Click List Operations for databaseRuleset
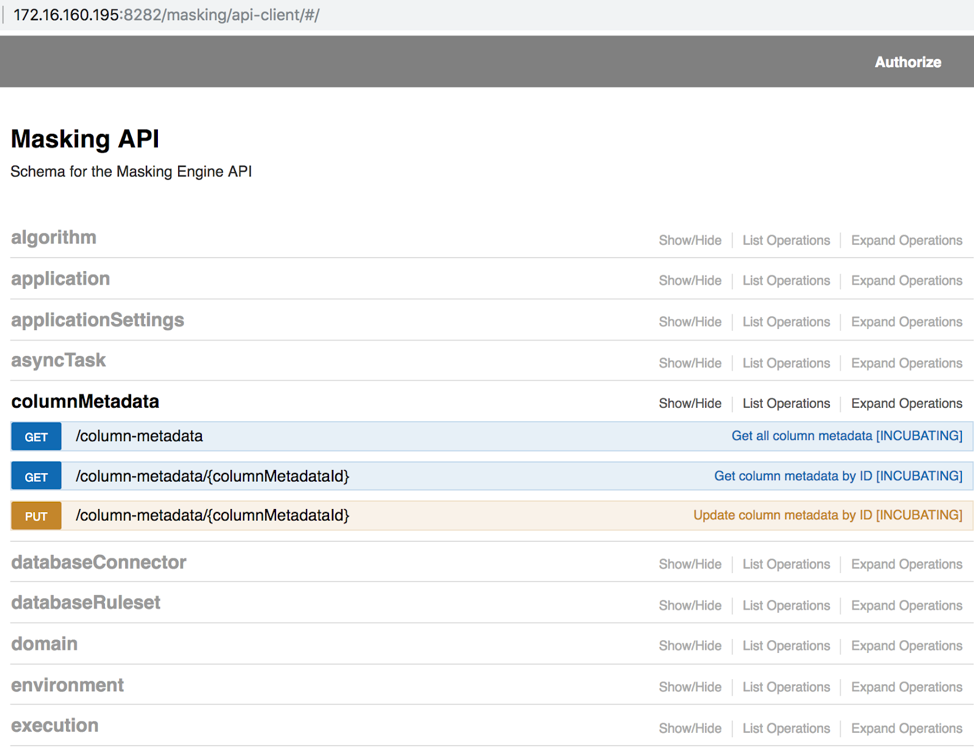Screen dimensions: 974x750 (x=786, y=605)
